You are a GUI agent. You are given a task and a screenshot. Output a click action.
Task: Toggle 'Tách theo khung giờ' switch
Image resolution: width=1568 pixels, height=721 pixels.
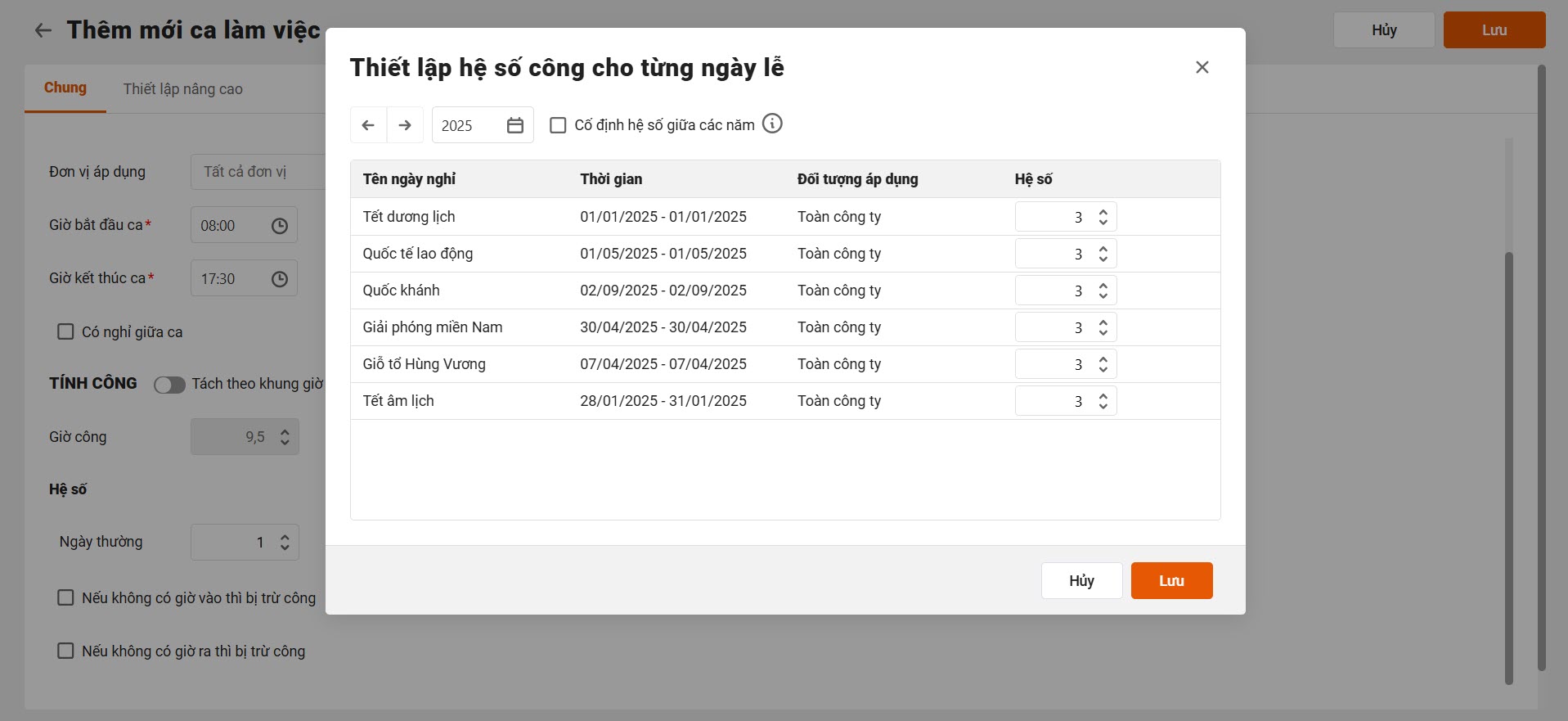point(169,385)
